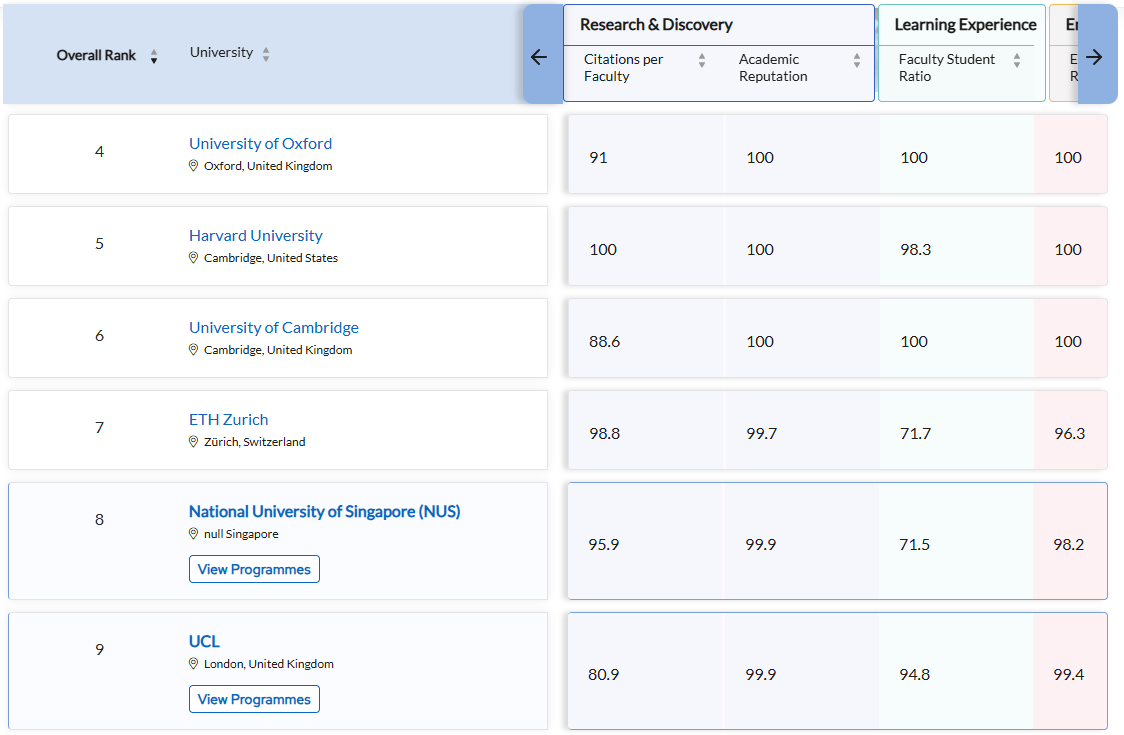View Programmes for UCL

254,699
